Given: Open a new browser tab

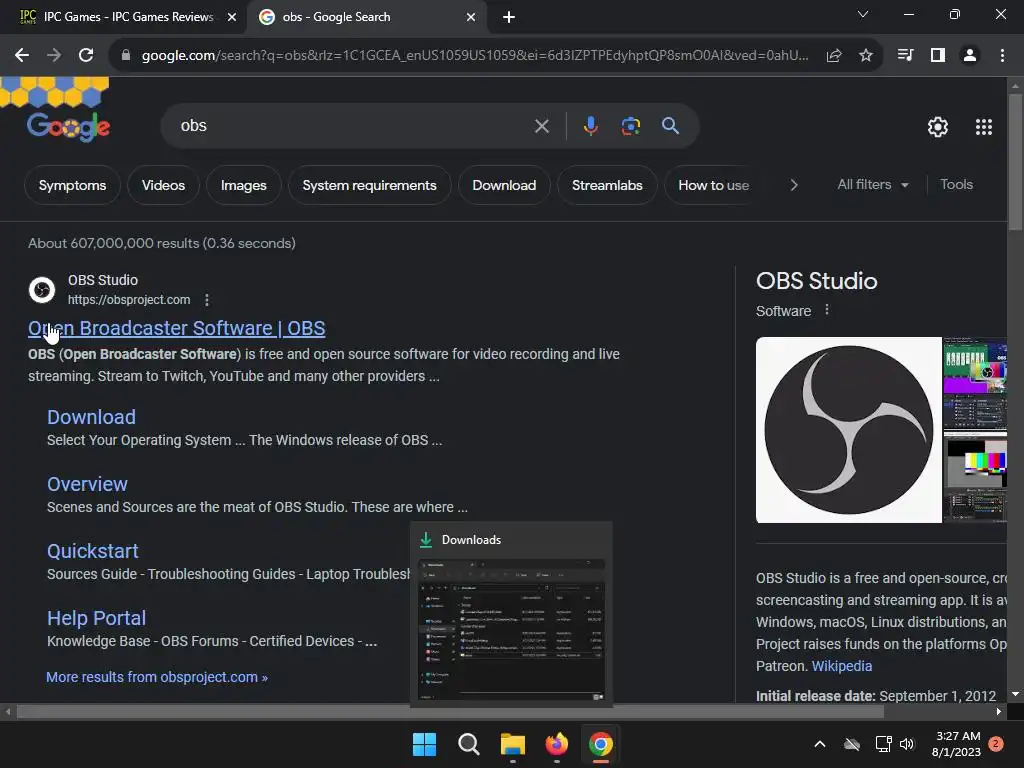Looking at the screenshot, I should coord(509,18).
